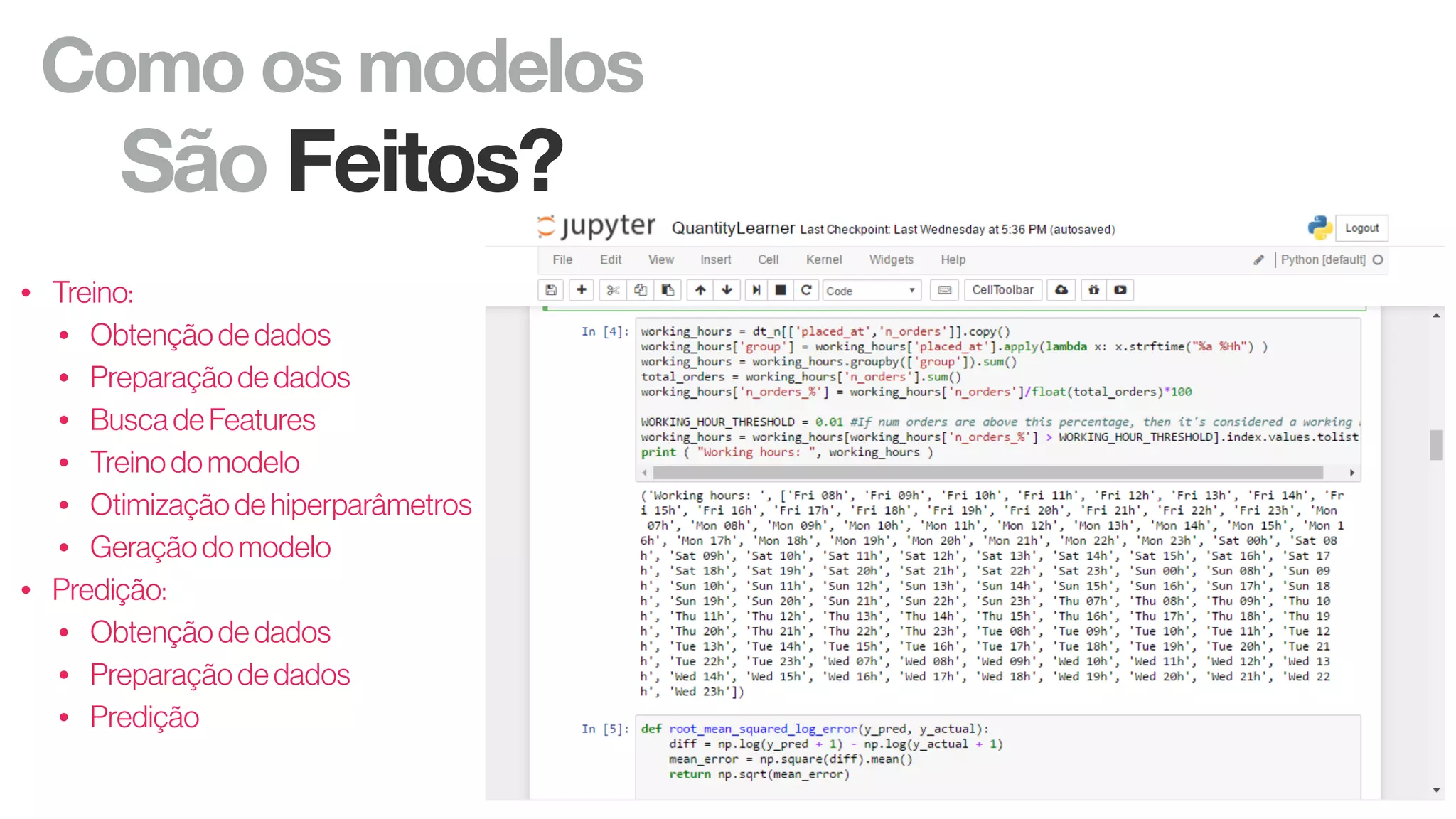Screen dimensions: 1456x819
Task: Open the Help menu
Action: coord(953,260)
